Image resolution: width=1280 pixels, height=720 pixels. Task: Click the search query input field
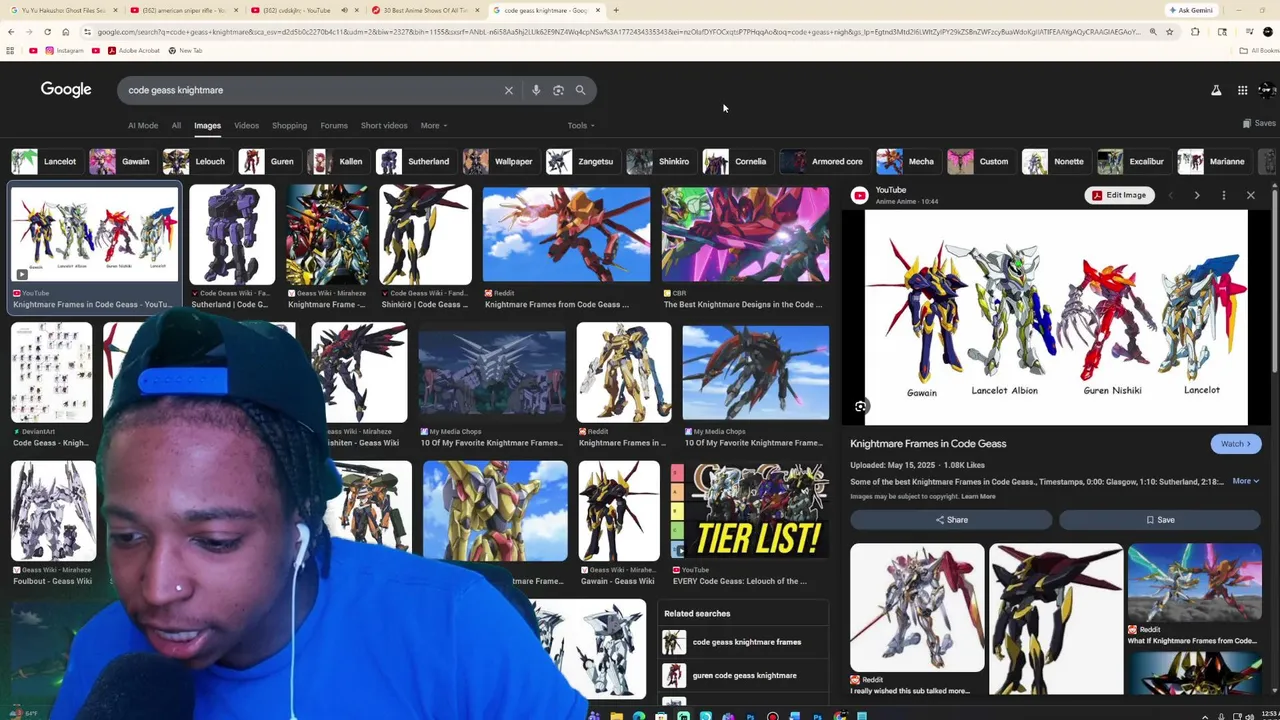coord(310,90)
